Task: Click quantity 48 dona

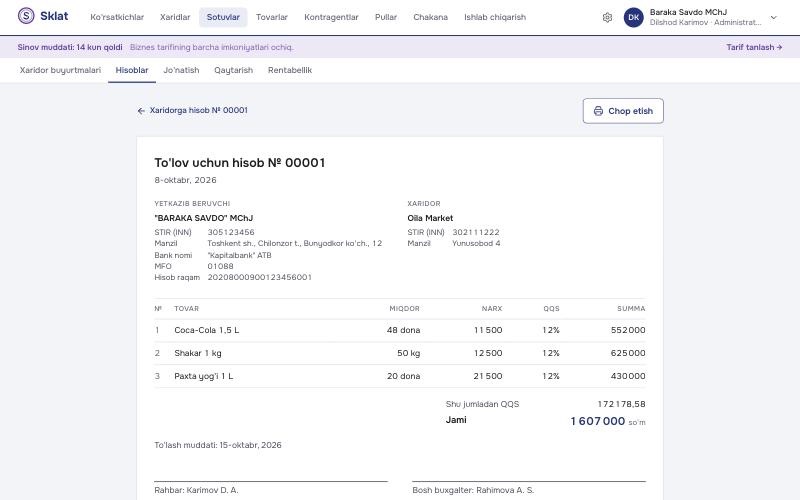Action: click(x=403, y=330)
